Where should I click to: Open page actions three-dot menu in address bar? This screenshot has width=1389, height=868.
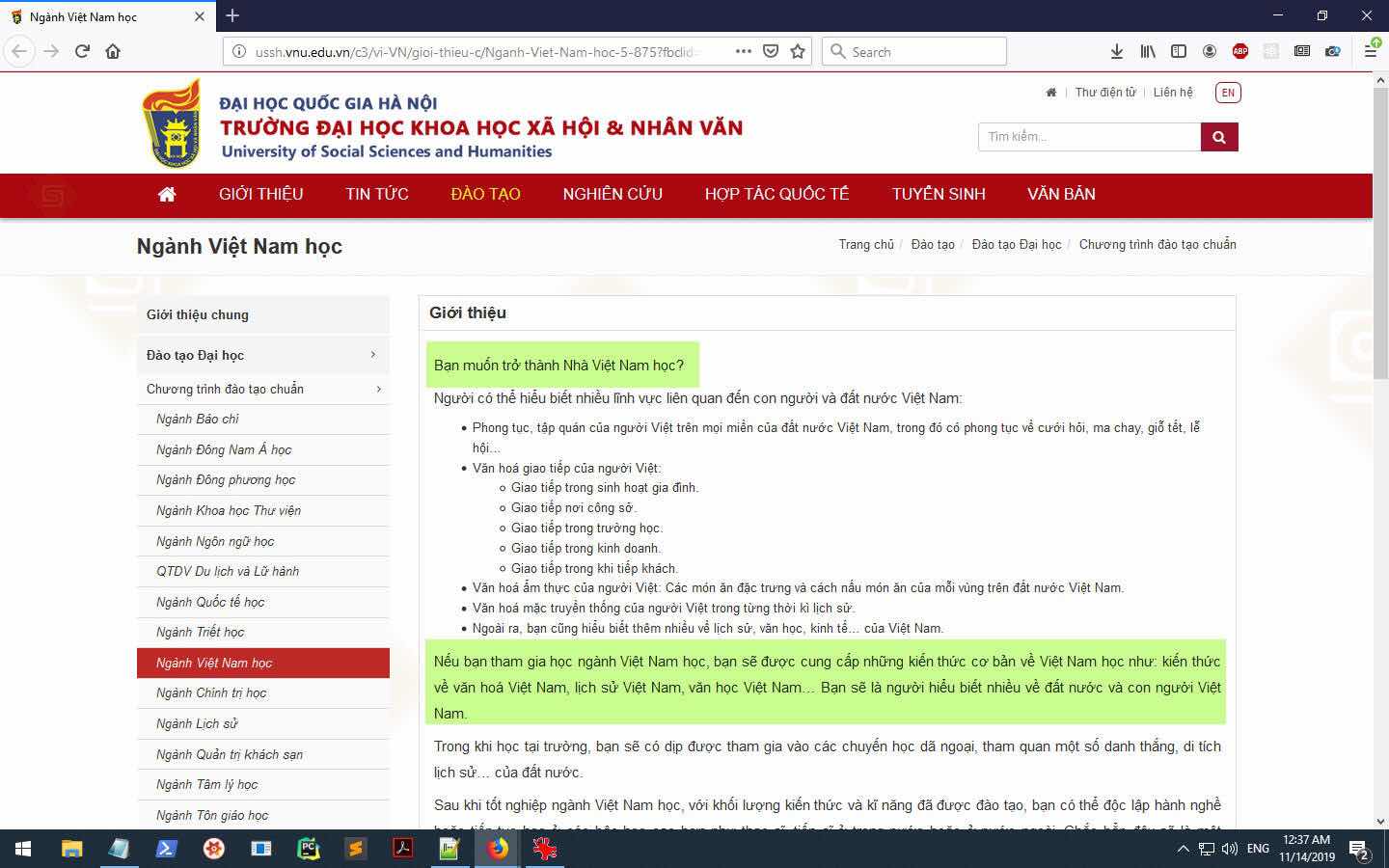[744, 51]
